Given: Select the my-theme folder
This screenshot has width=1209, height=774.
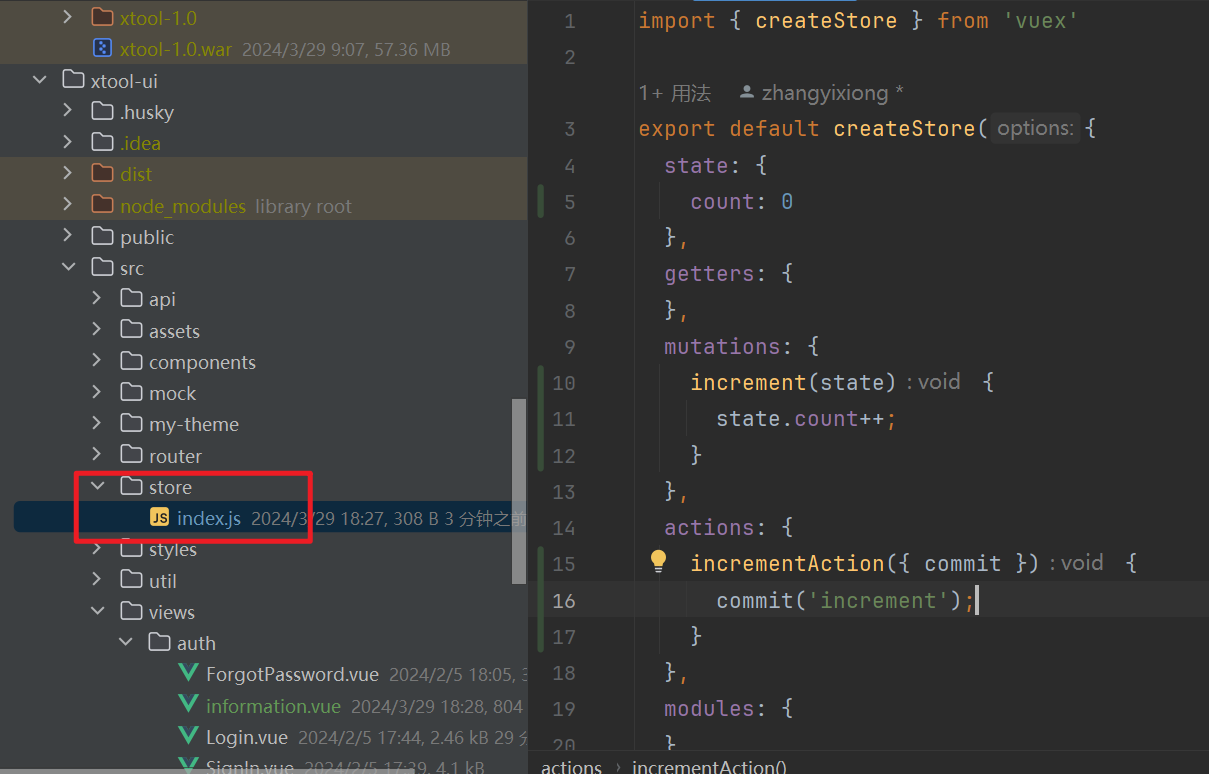Looking at the screenshot, I should pyautogui.click(x=193, y=425).
